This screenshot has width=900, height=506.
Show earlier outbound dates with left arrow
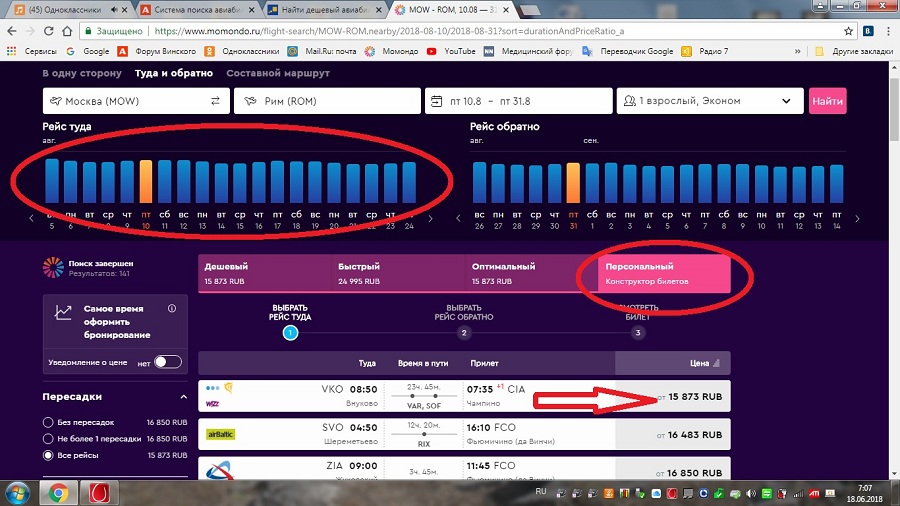[32, 219]
